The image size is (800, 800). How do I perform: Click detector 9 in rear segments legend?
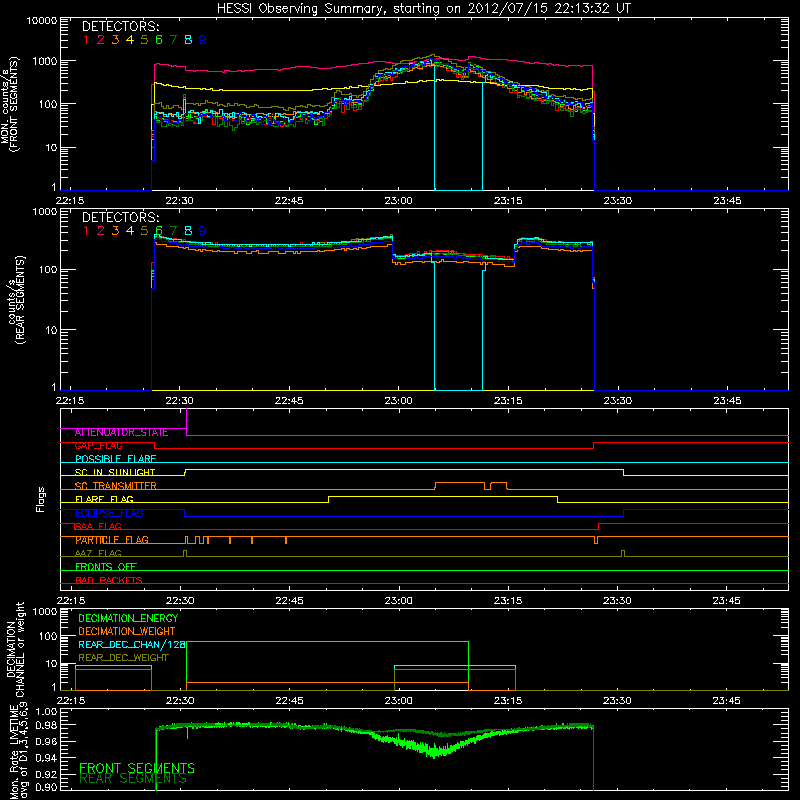(203, 231)
